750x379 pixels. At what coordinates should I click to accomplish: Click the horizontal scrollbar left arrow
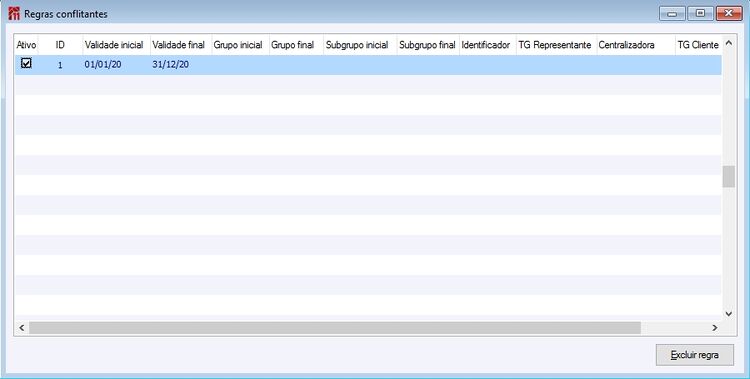click(22, 328)
